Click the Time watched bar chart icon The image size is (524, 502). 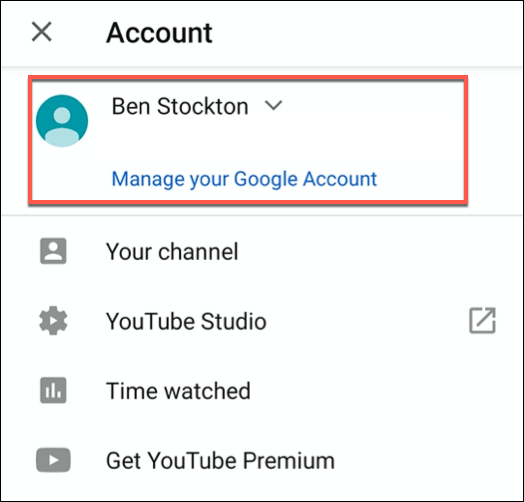coord(53,390)
